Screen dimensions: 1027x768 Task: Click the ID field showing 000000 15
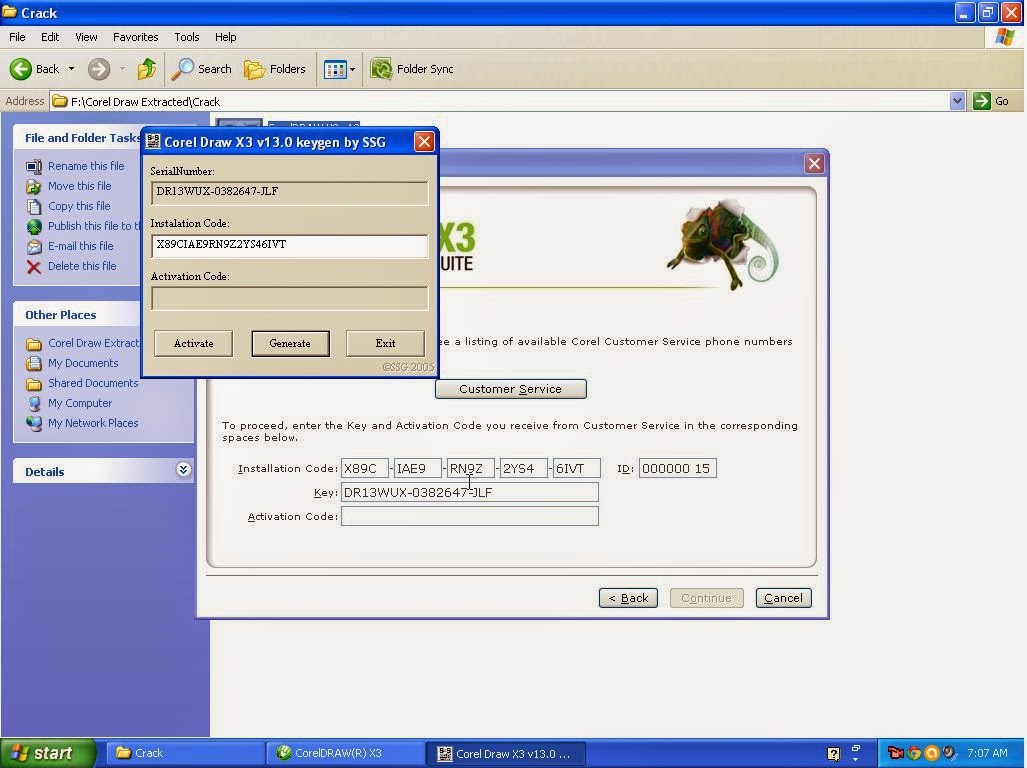[x=678, y=469]
